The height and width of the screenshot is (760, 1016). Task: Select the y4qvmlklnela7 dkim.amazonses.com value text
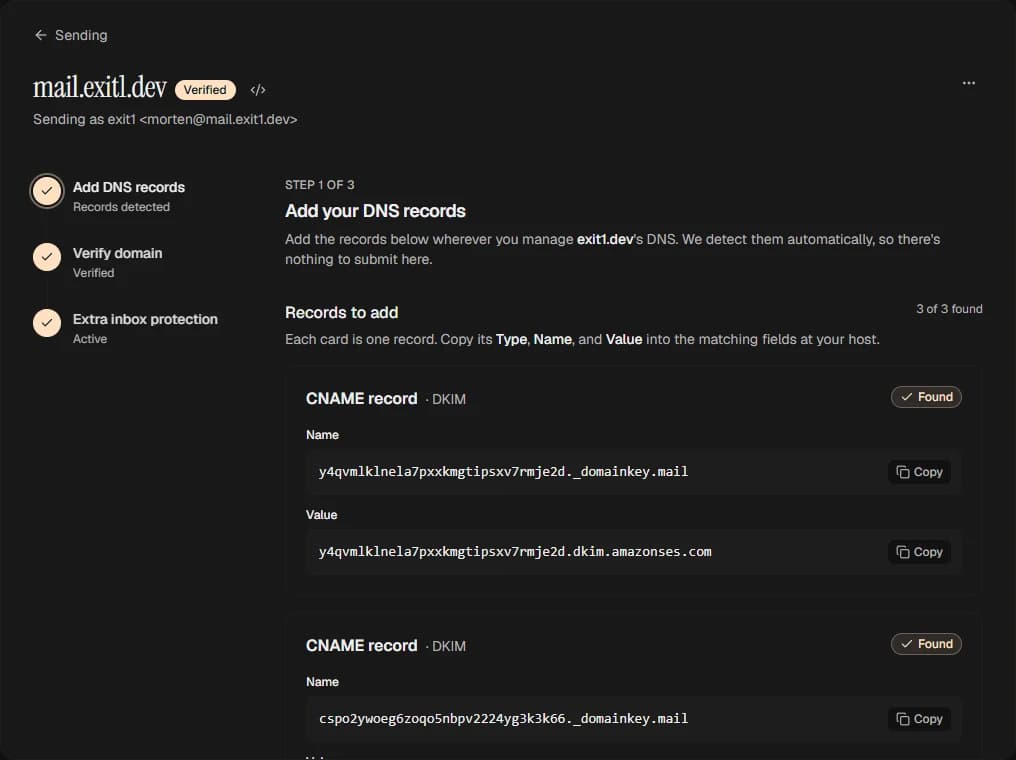[x=515, y=551]
